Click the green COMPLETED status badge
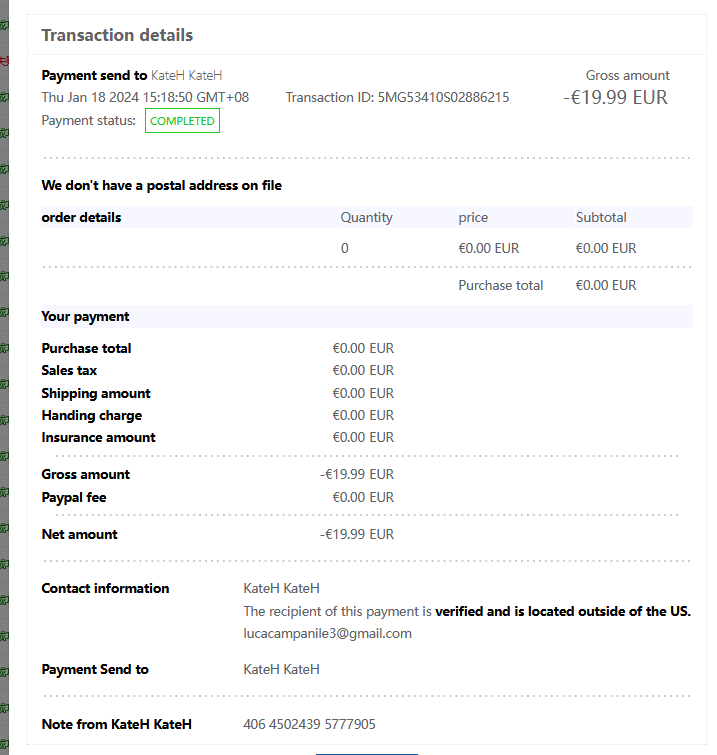The width and height of the screenshot is (717, 755). (182, 120)
